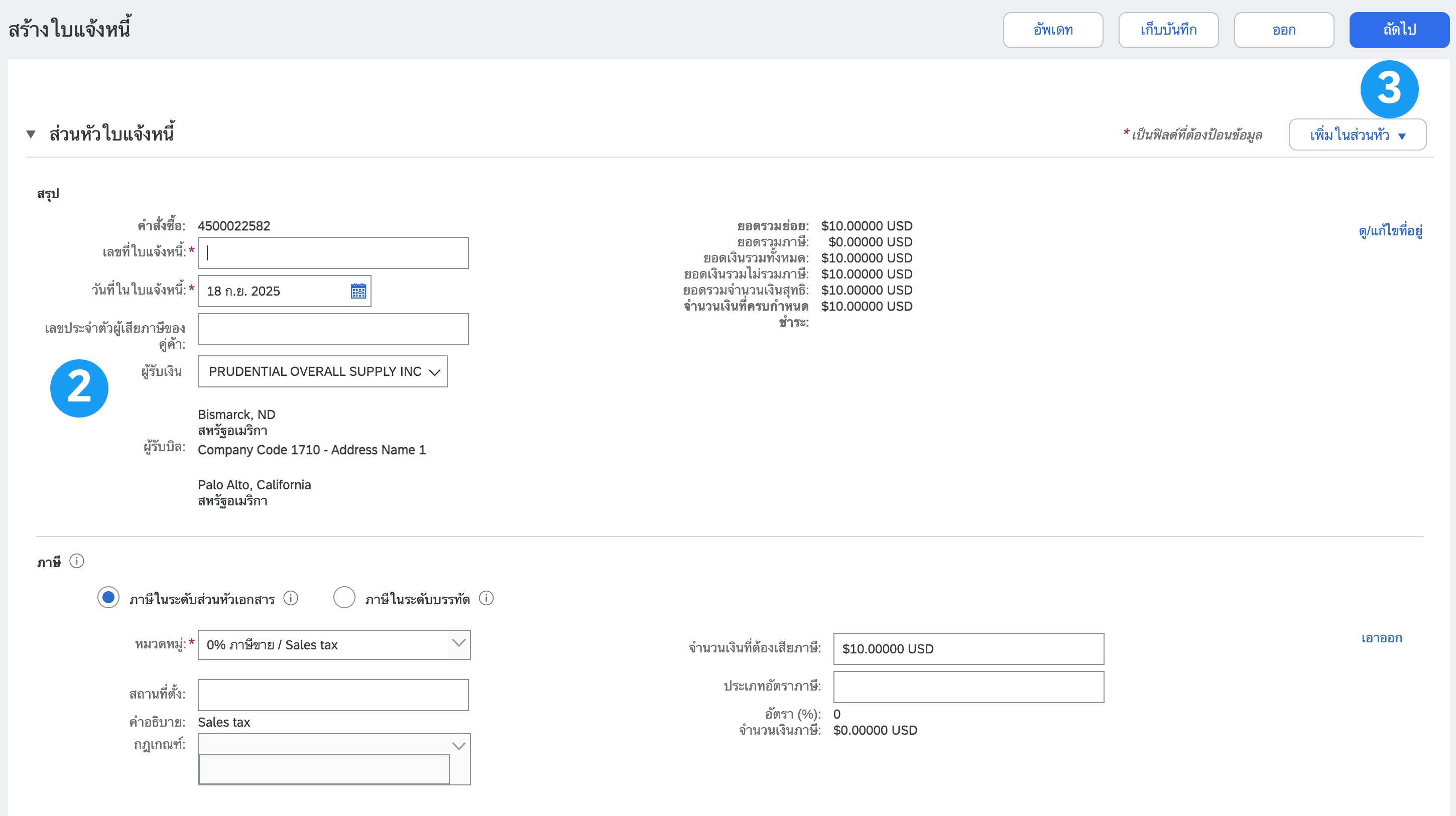Viewport: 1456px width, 816px height.
Task: Open the ดู/แก้ไขที่อยู่ link
Action: pyautogui.click(x=1390, y=230)
